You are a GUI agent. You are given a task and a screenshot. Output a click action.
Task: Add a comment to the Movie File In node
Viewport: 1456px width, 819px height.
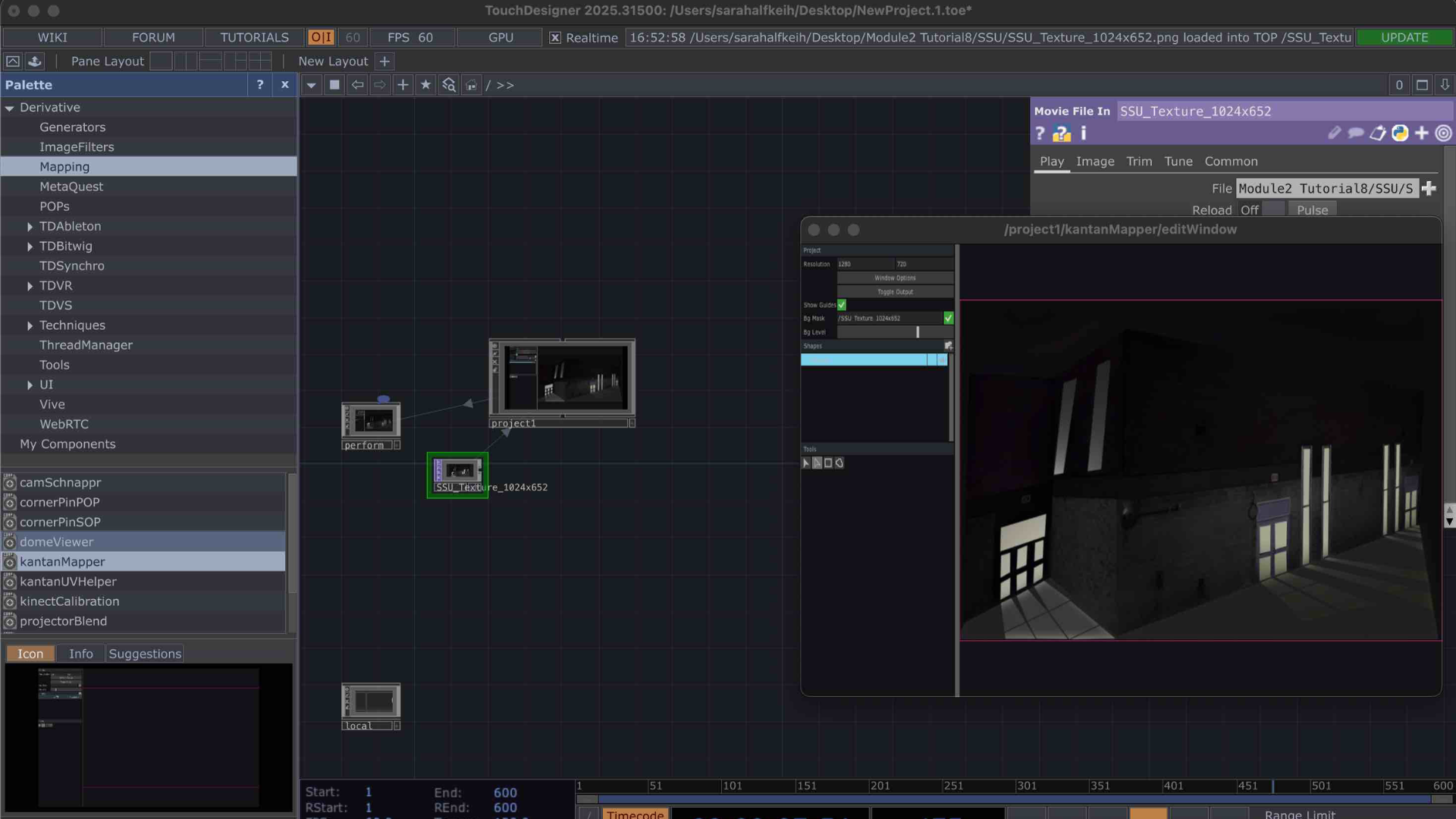[1356, 133]
